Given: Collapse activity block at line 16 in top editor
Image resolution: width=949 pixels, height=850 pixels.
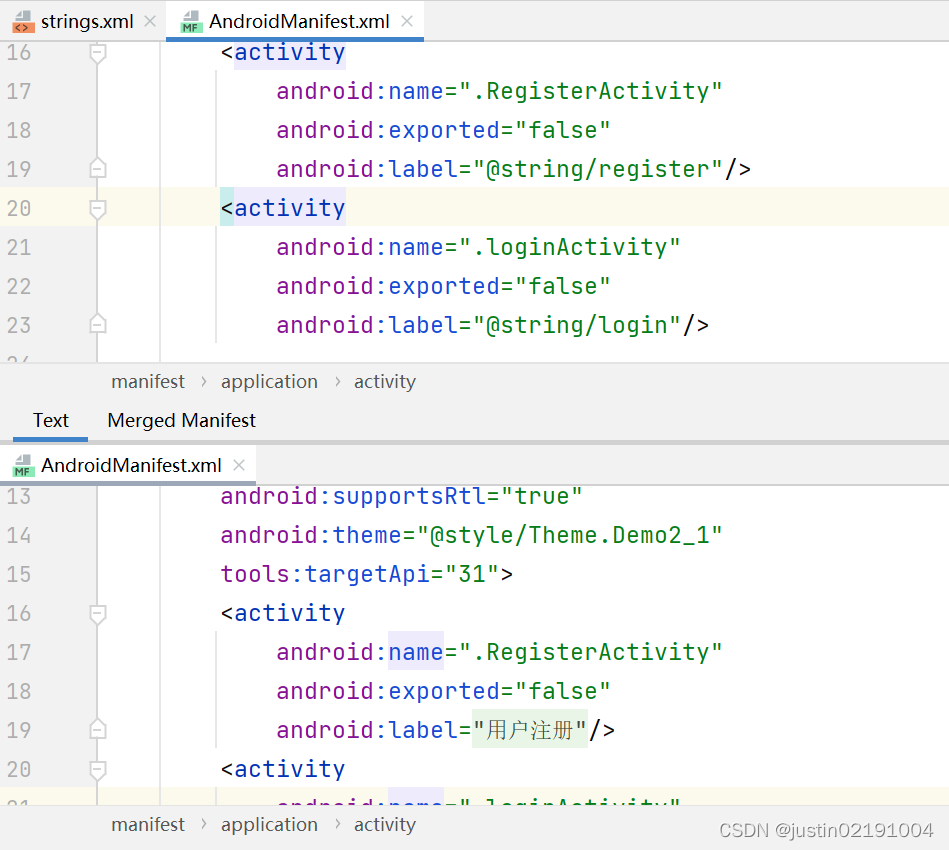Looking at the screenshot, I should point(97,53).
